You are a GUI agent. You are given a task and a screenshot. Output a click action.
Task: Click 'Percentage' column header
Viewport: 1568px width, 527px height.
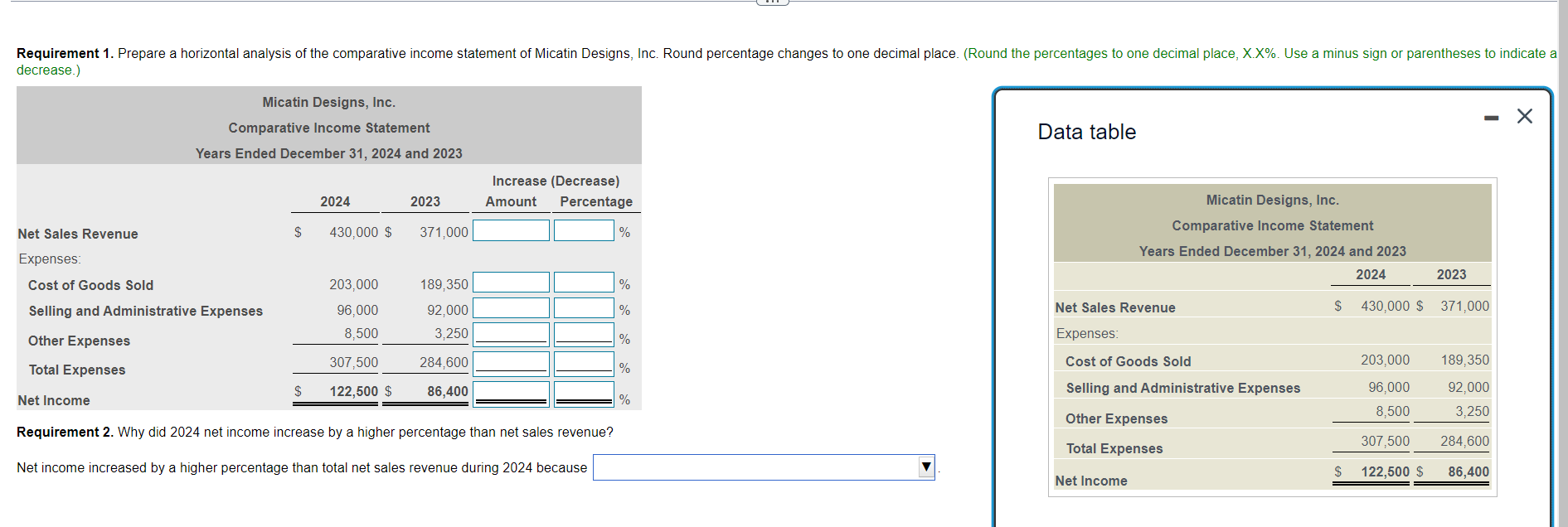596,201
